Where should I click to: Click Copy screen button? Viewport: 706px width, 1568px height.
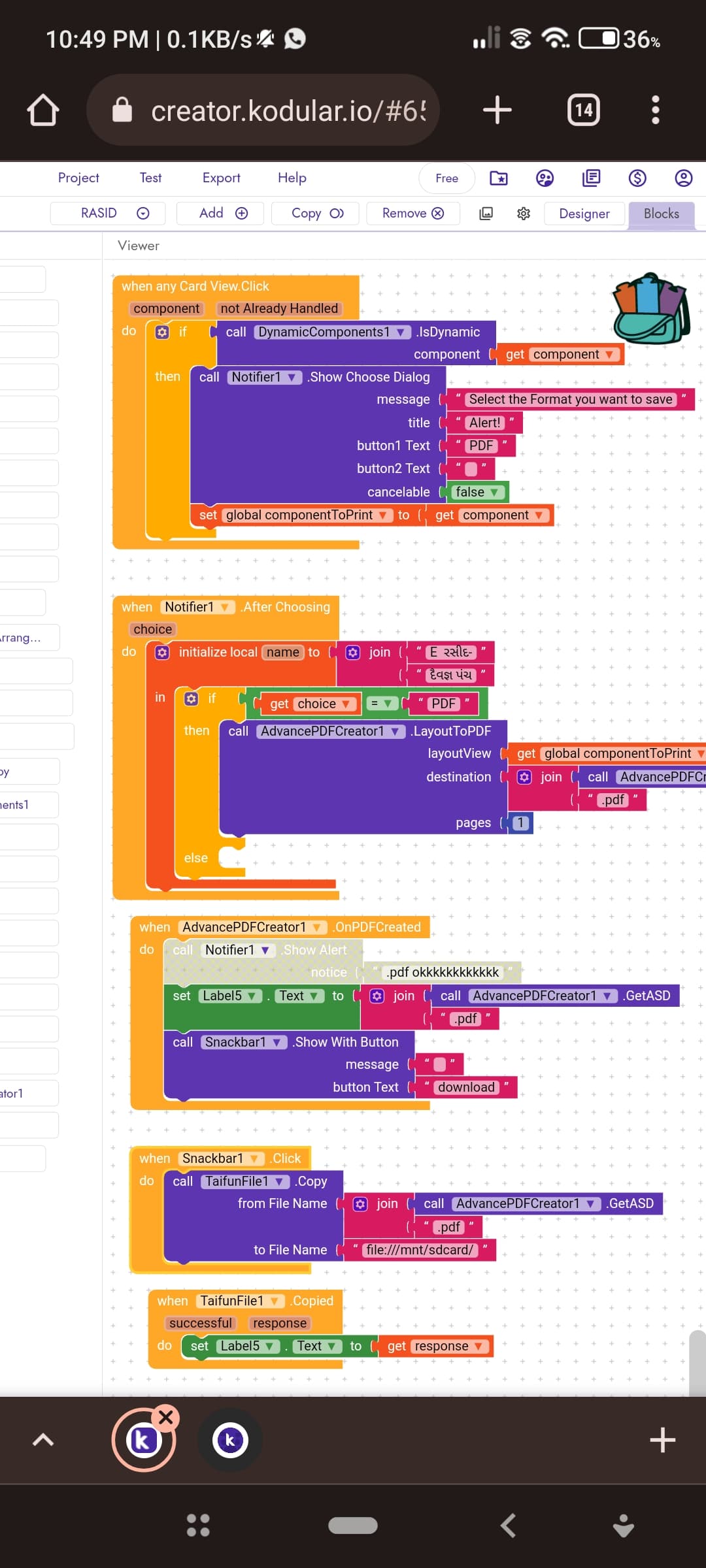click(315, 213)
